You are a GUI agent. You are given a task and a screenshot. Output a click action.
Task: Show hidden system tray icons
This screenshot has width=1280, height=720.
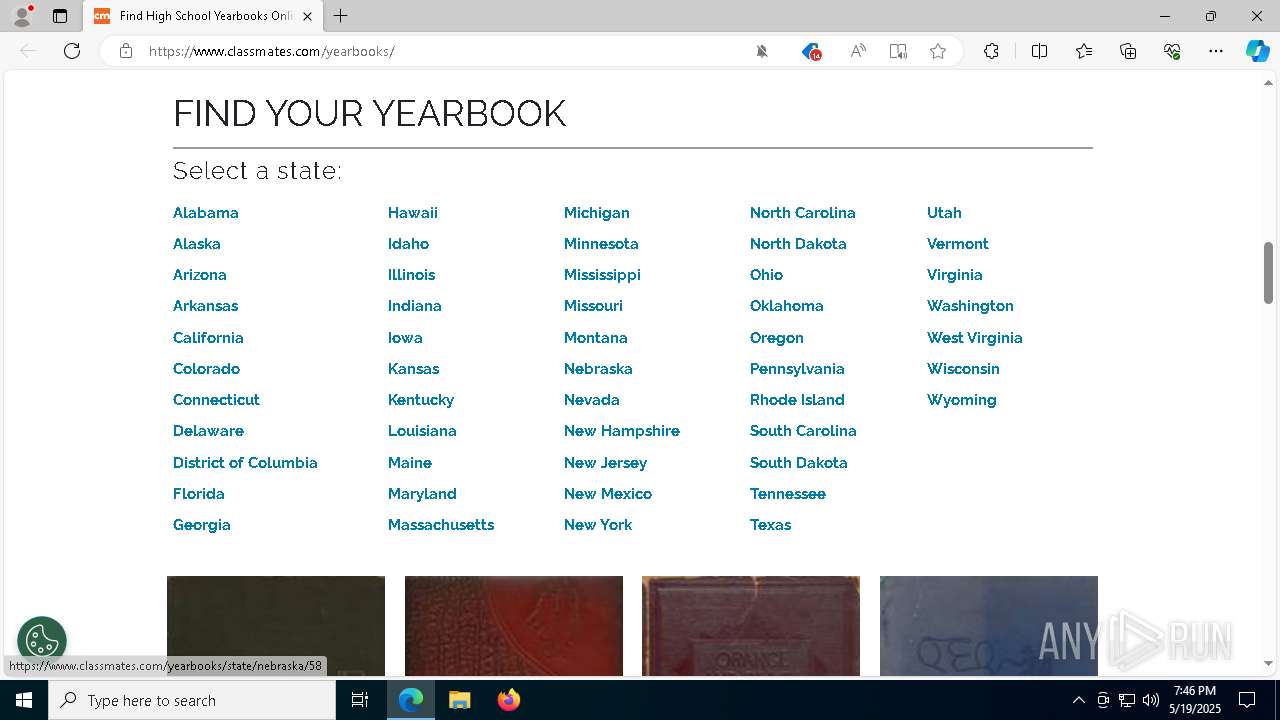tap(1078, 700)
